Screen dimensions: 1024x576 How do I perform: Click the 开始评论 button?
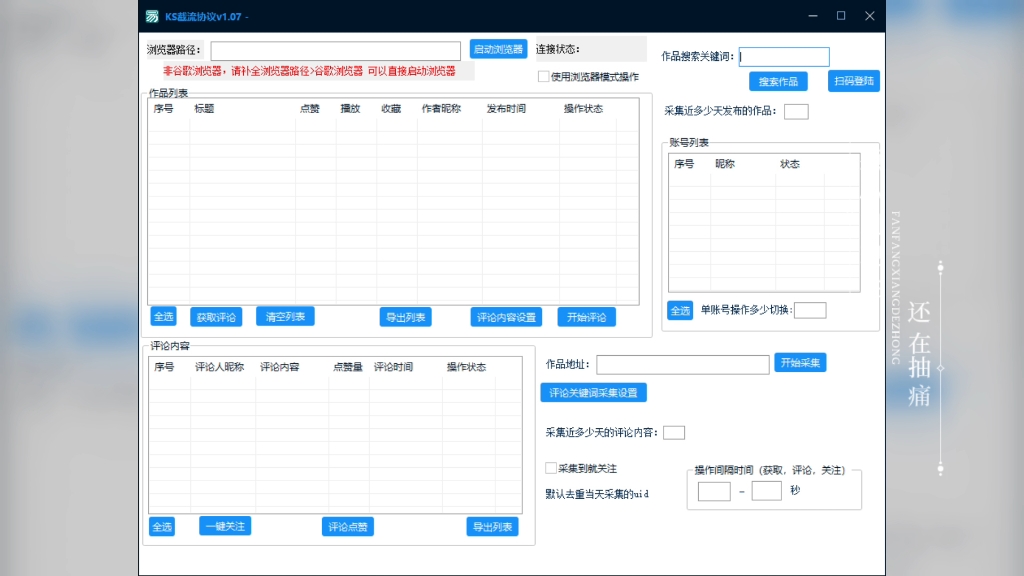(586, 317)
